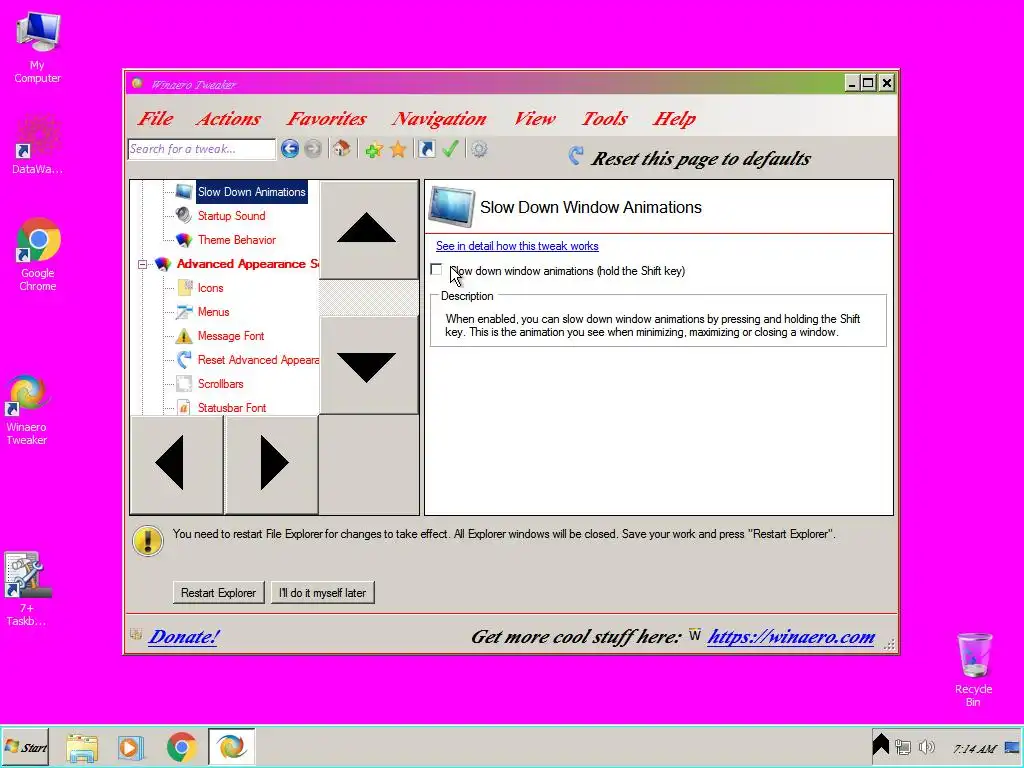Show hidden tray icons arrow
The height and width of the screenshot is (768, 1024).
(881, 744)
